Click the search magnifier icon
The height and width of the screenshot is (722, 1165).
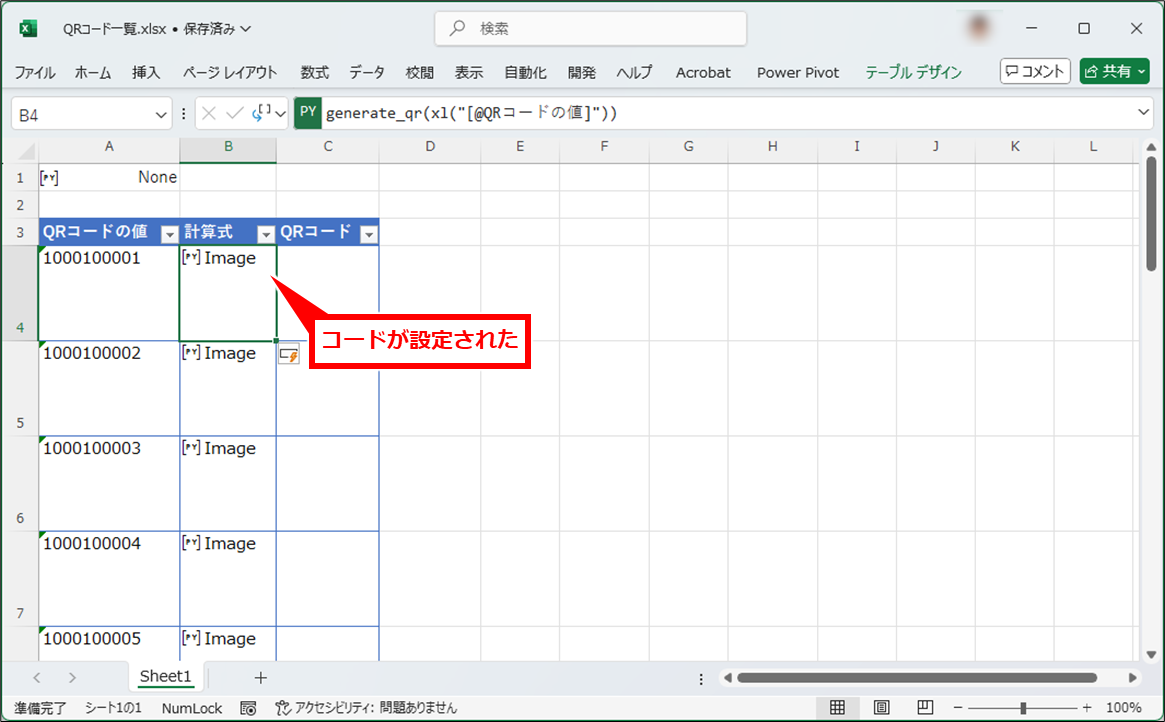pyautogui.click(x=458, y=28)
